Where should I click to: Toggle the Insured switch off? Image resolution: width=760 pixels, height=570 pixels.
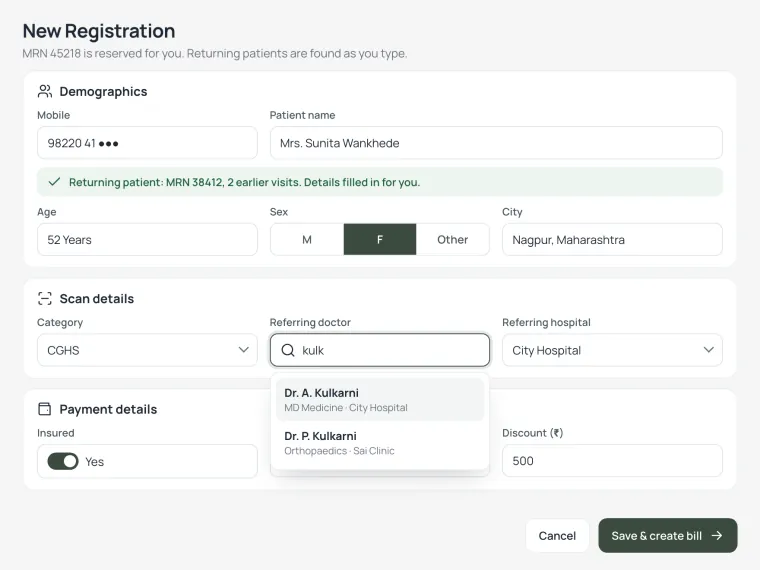[63, 461]
